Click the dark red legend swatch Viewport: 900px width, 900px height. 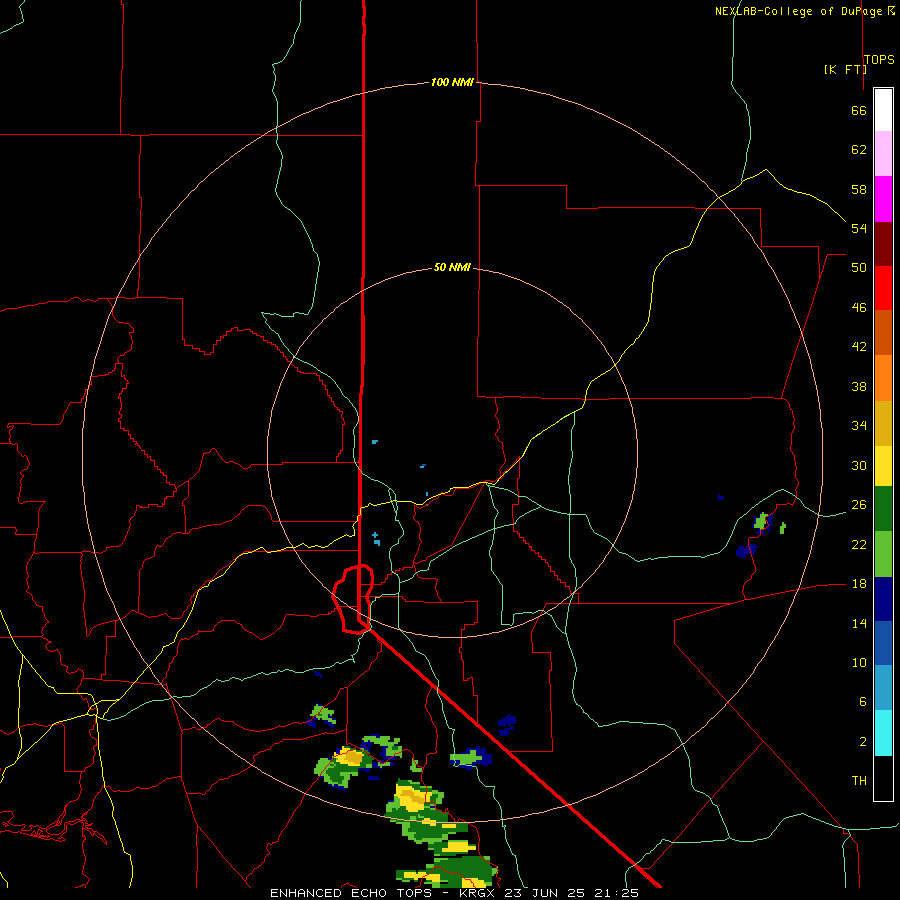point(883,243)
